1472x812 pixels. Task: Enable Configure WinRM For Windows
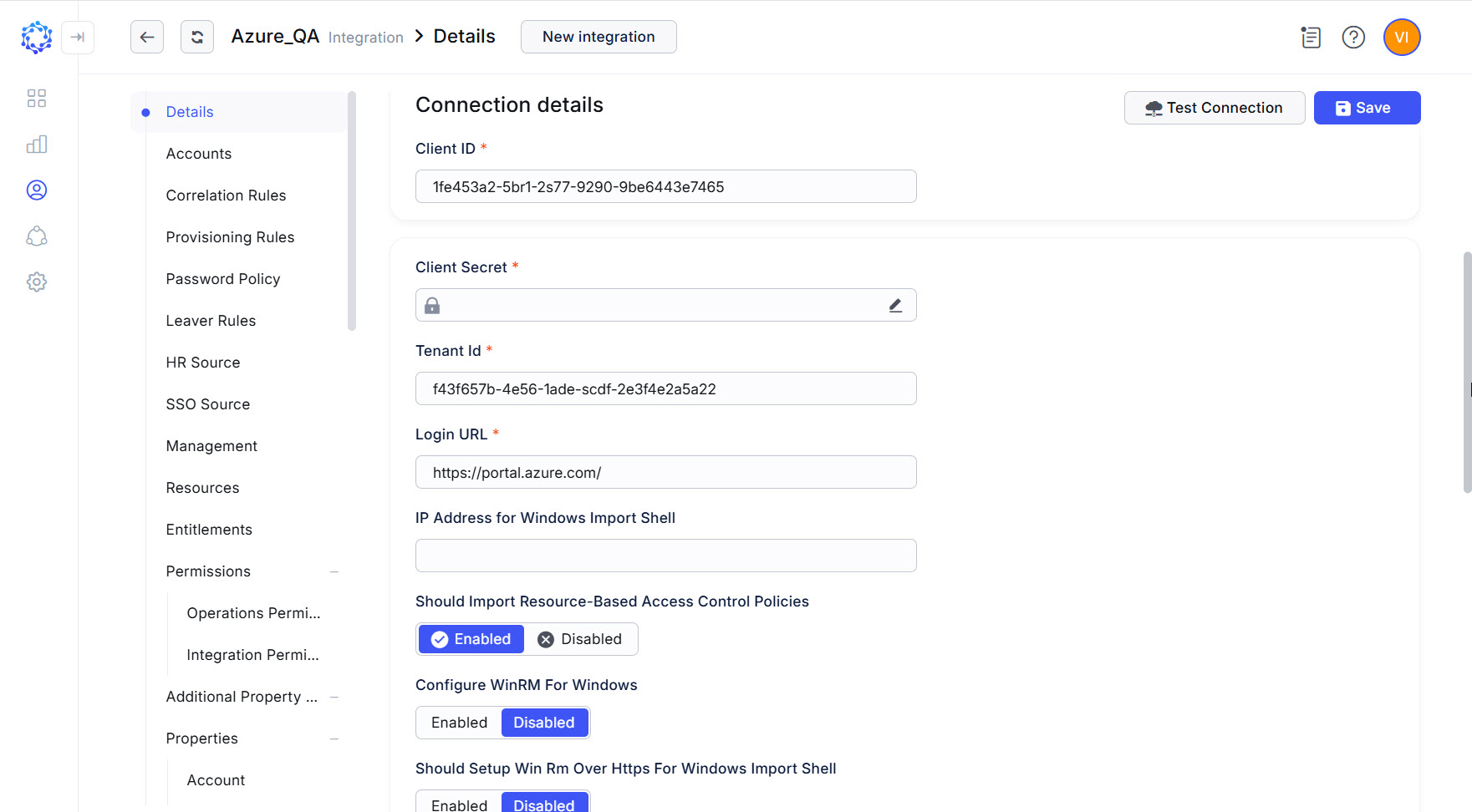[x=458, y=723]
